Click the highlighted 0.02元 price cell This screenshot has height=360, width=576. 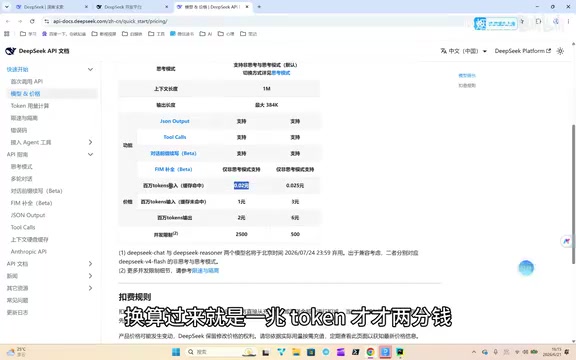[x=241, y=186]
